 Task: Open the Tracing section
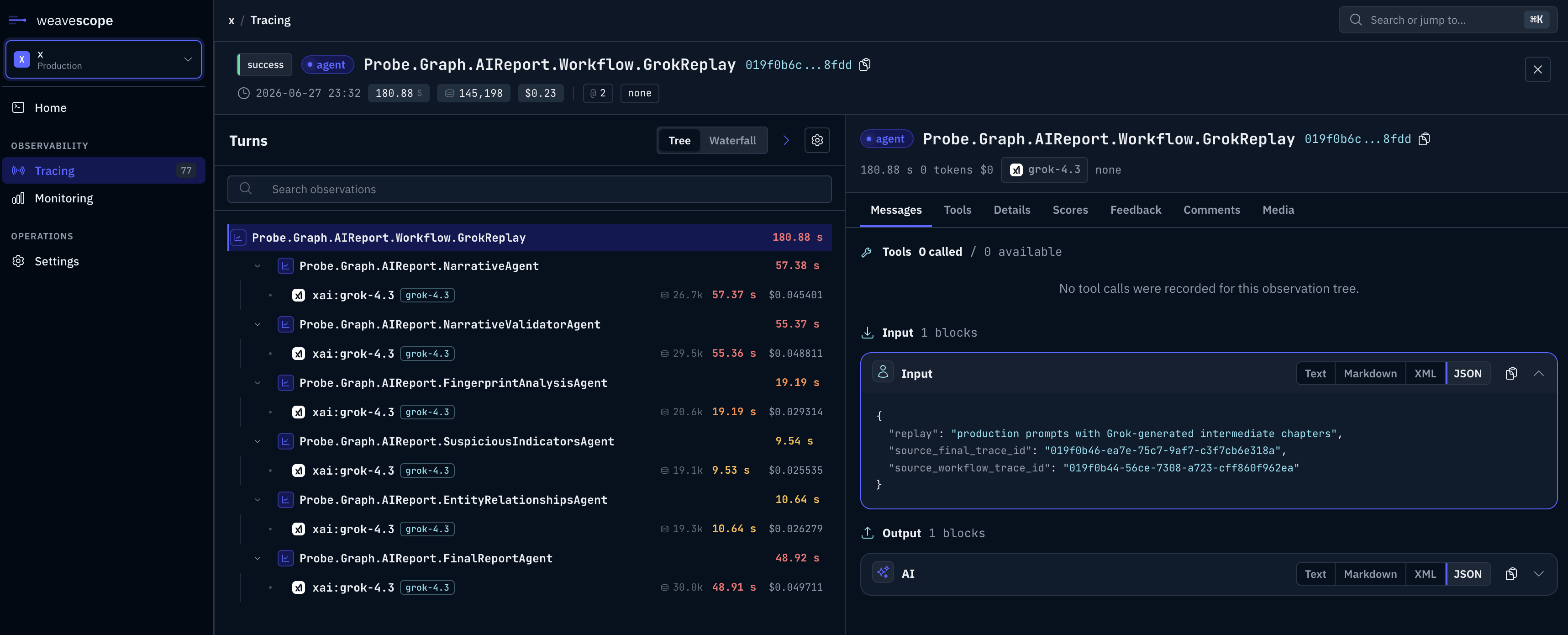pos(104,170)
